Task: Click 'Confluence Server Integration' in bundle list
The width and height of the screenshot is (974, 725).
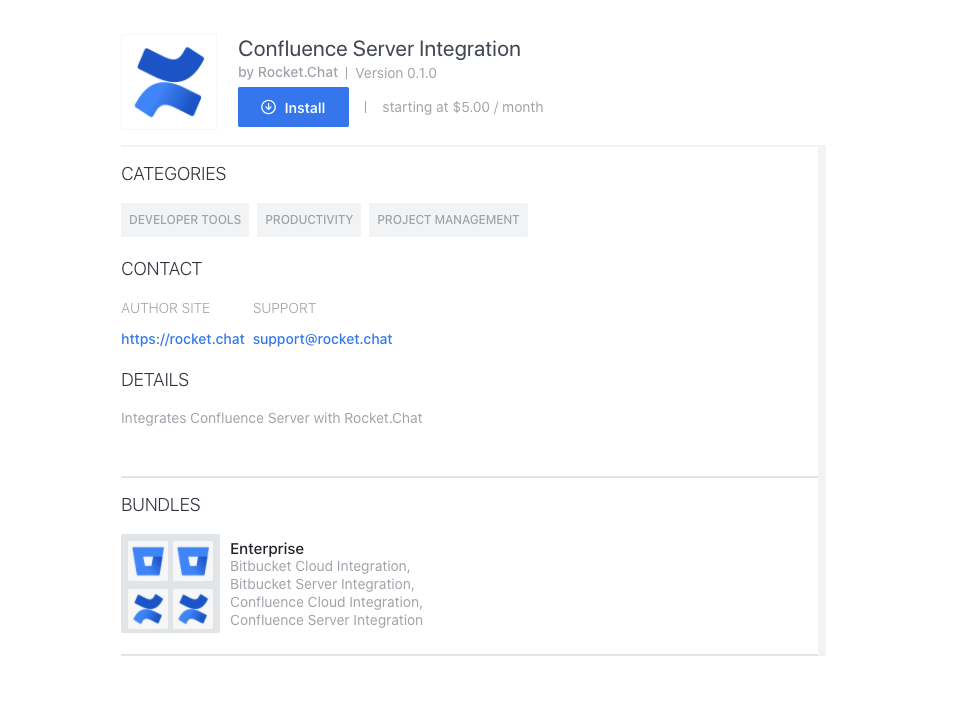Action: click(x=326, y=621)
